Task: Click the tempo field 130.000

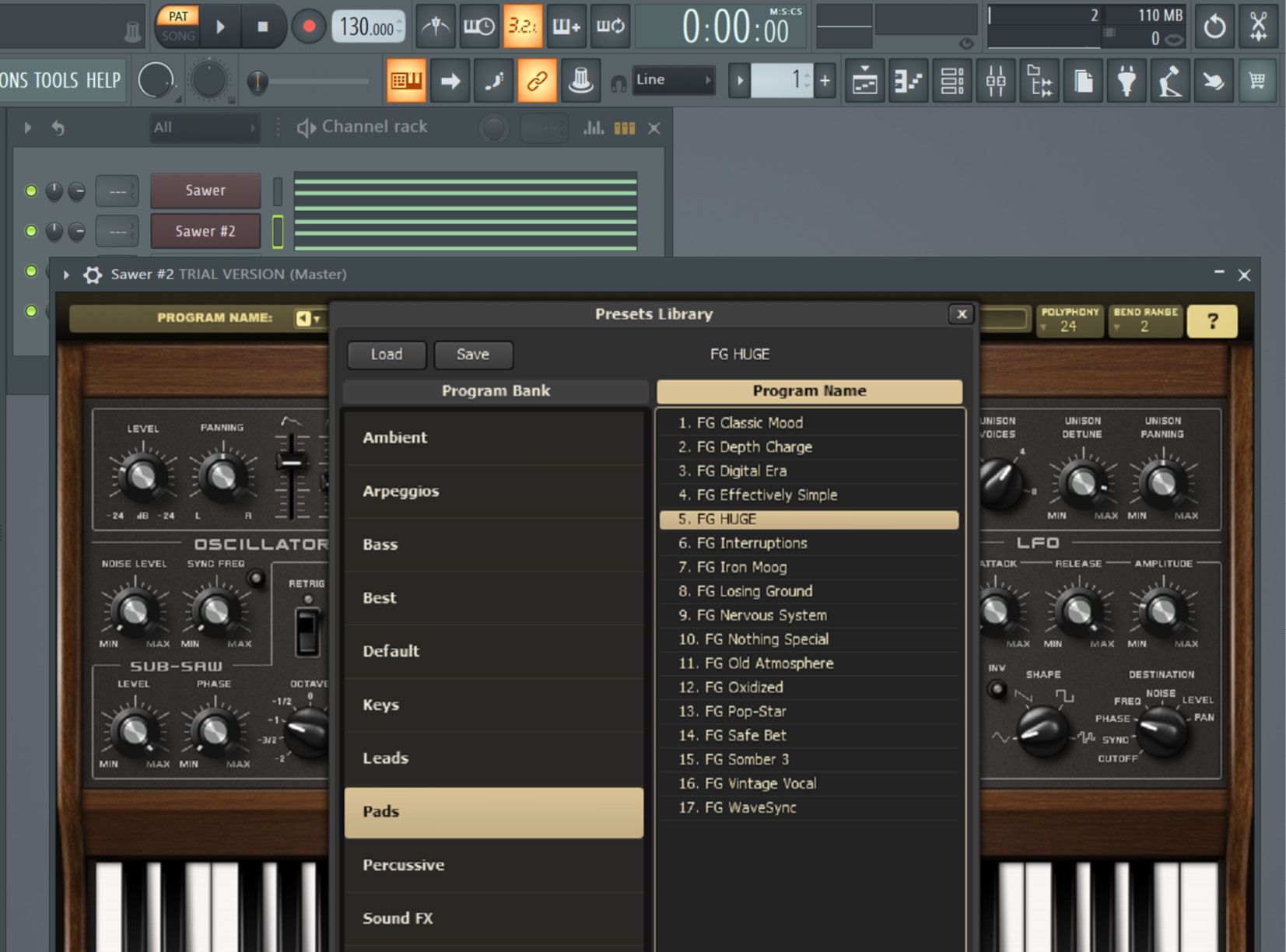Action: pos(369,28)
